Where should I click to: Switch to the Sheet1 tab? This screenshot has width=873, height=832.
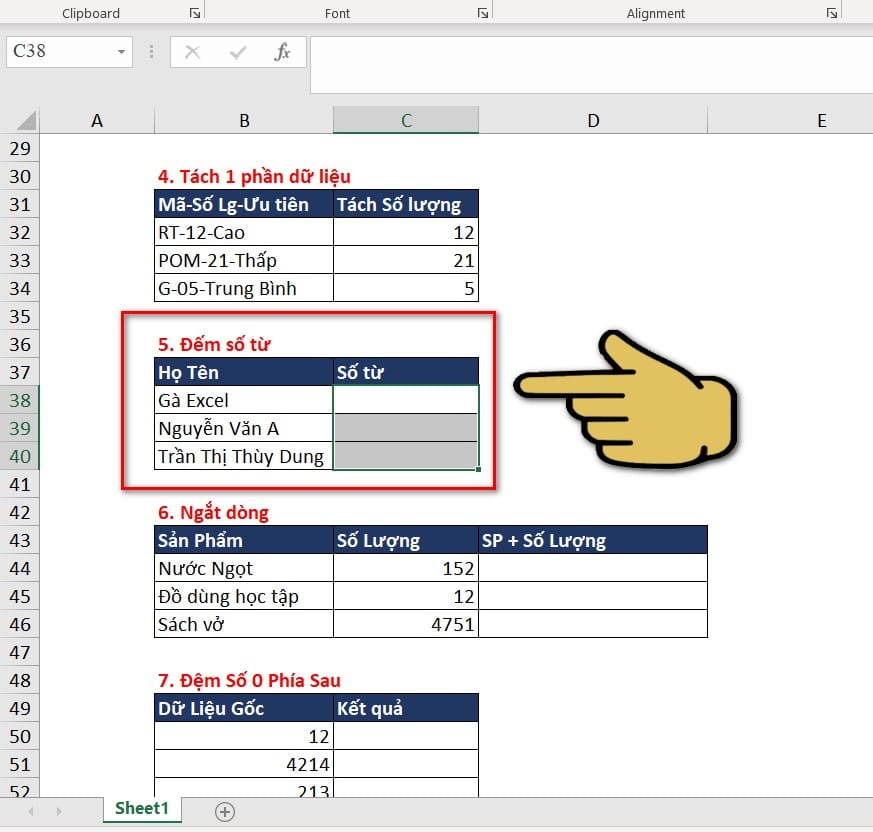(141, 808)
